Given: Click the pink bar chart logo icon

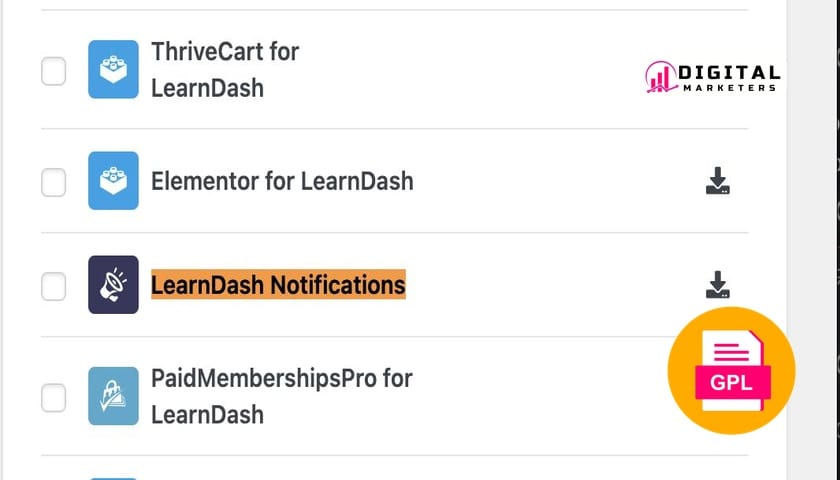Looking at the screenshot, I should coord(661,77).
